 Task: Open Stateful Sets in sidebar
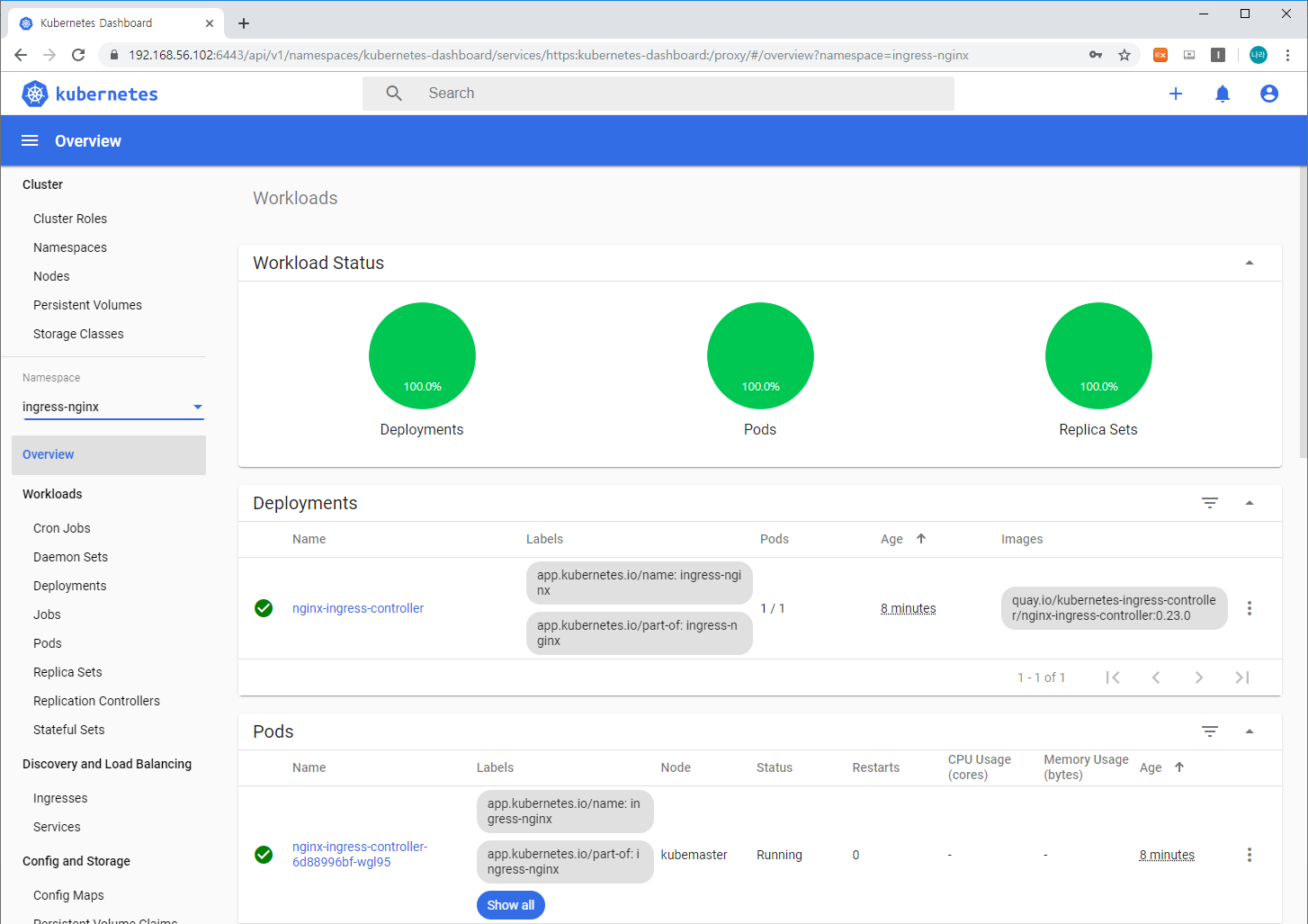click(68, 730)
